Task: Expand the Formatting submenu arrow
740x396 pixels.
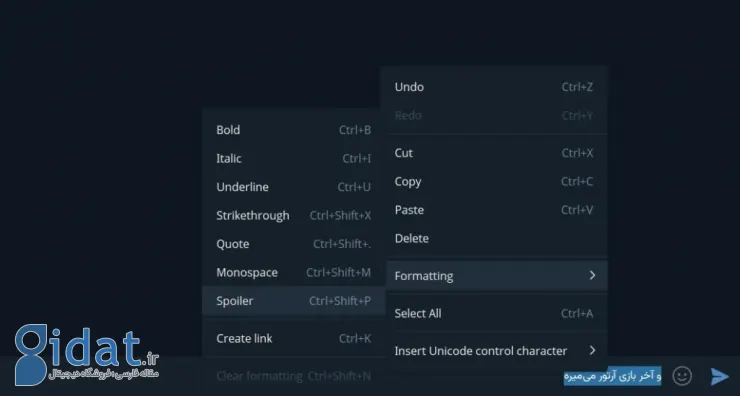Action: pos(592,275)
